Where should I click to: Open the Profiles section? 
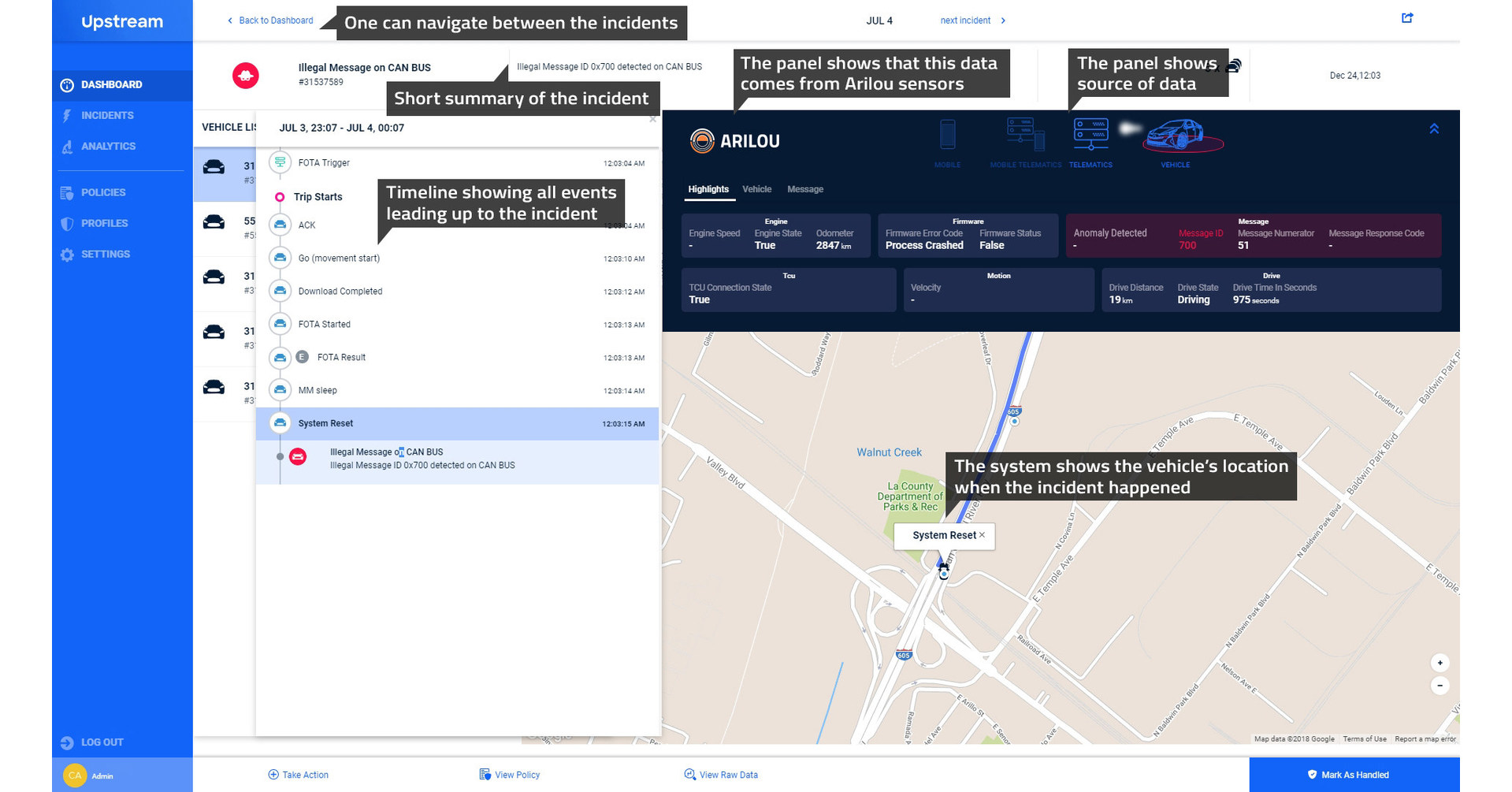point(105,223)
